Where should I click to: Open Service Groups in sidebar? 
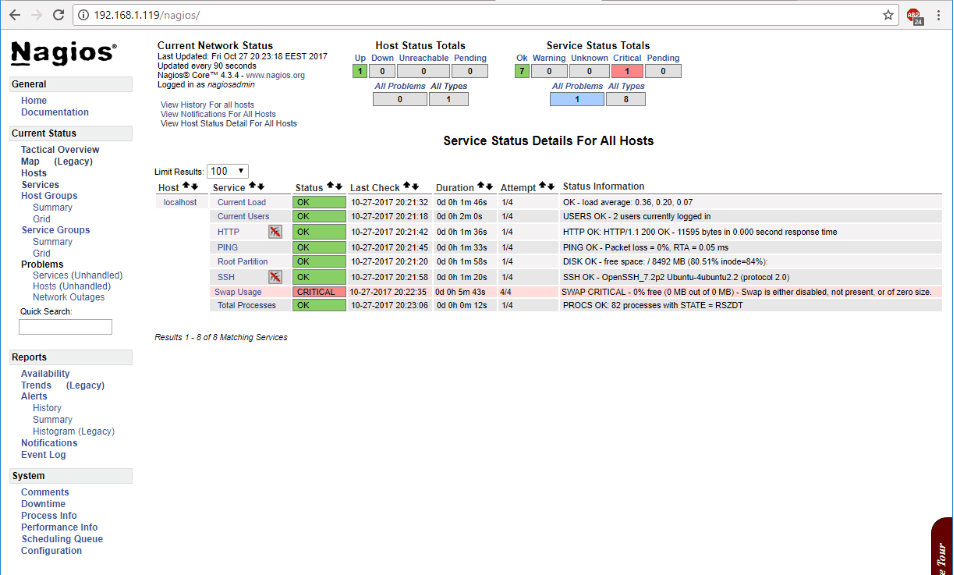click(55, 230)
